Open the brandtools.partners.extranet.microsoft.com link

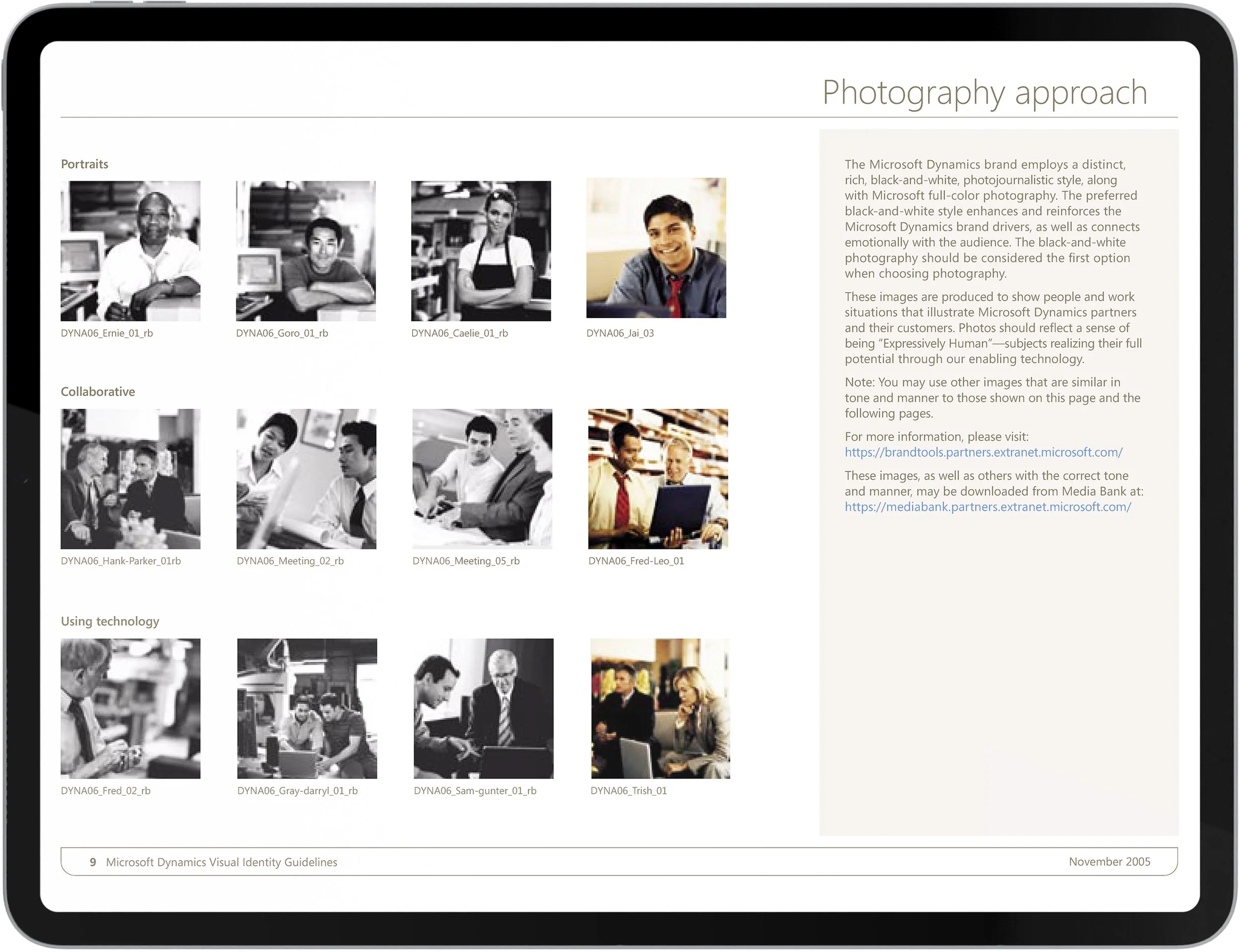pos(983,452)
